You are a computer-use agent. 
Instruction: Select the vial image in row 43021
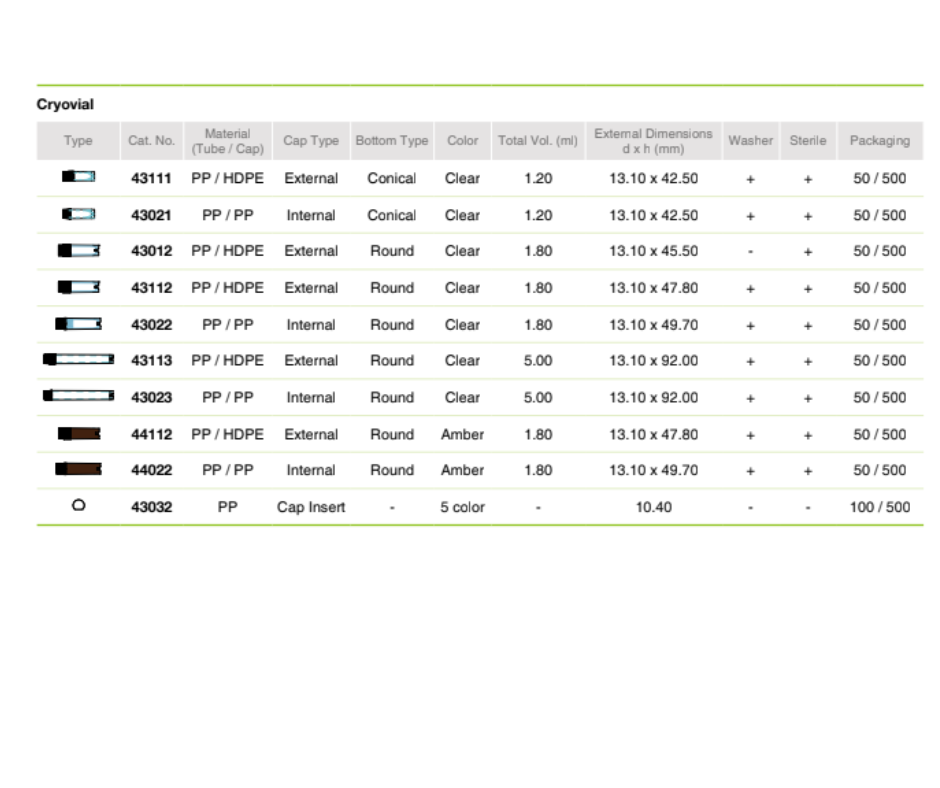pos(78,214)
